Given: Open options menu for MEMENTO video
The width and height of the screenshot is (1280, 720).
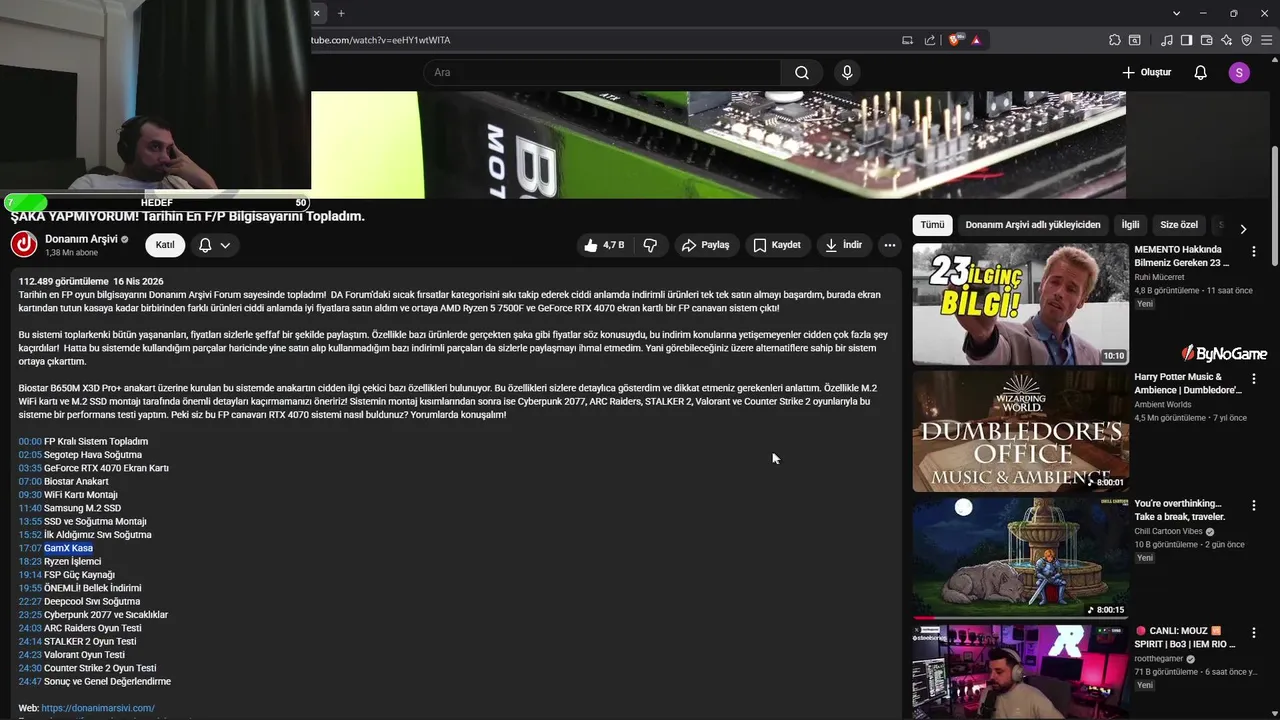Looking at the screenshot, I should [x=1253, y=252].
